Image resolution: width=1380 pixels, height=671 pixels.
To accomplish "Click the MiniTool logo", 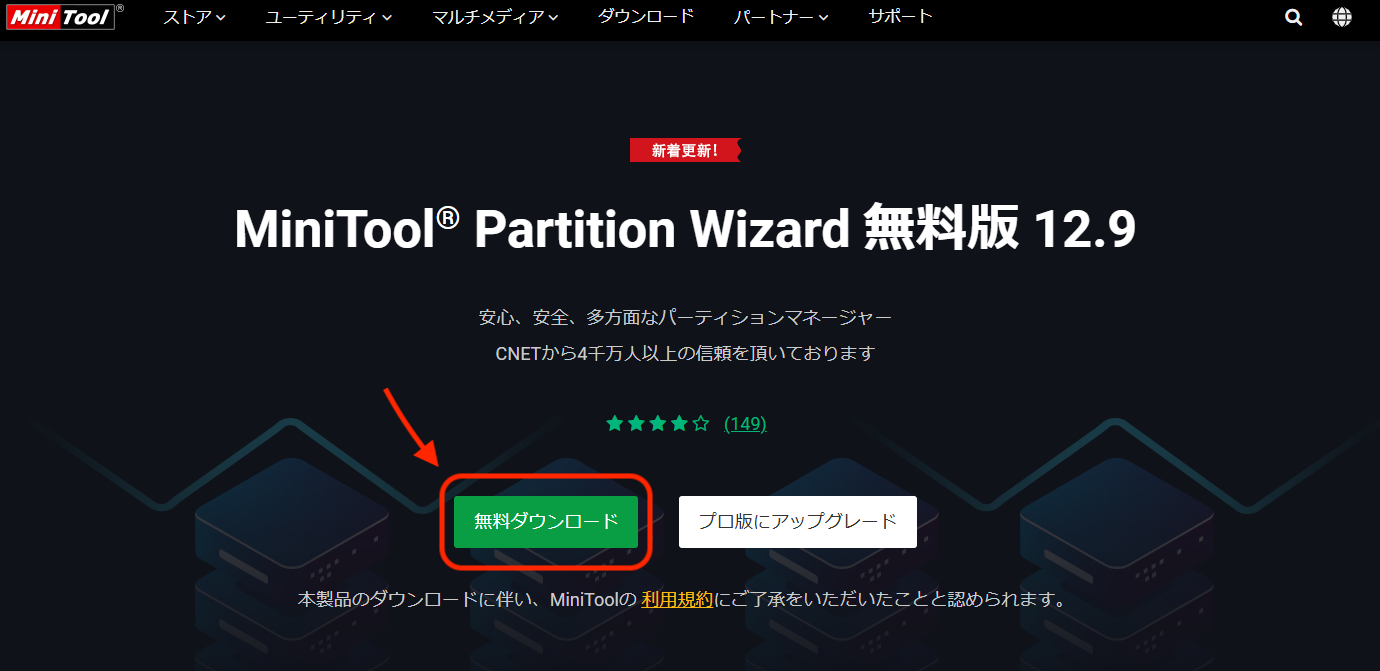I will 58,16.
